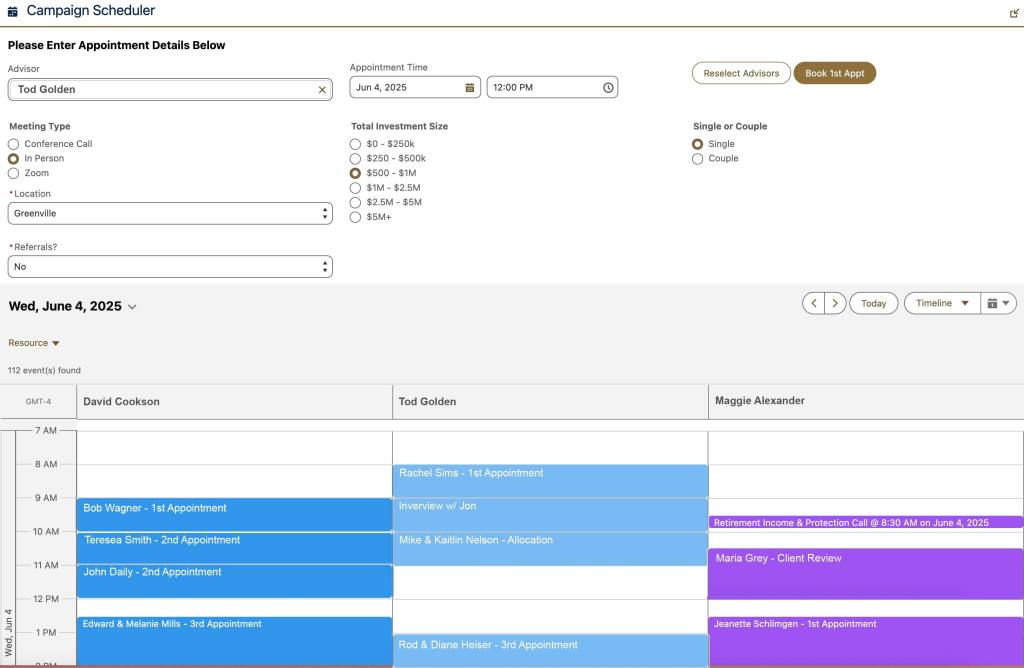Click the Reselect Advisors button
Image resolution: width=1024 pixels, height=668 pixels.
(x=741, y=73)
